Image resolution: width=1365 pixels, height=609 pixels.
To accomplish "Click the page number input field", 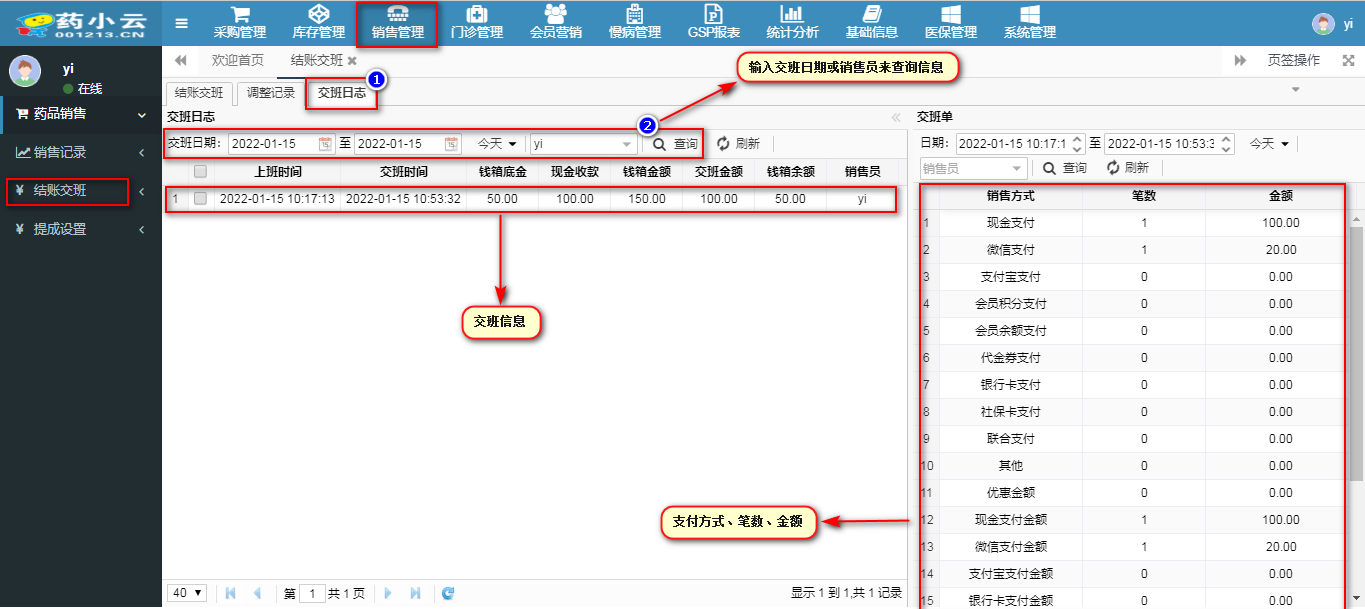I will (312, 593).
